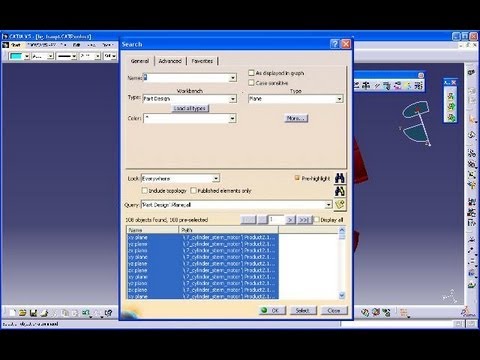Open the Start menu in CATIA menu bar
Image resolution: width=480 pixels, height=360 pixels.
pos(16,45)
